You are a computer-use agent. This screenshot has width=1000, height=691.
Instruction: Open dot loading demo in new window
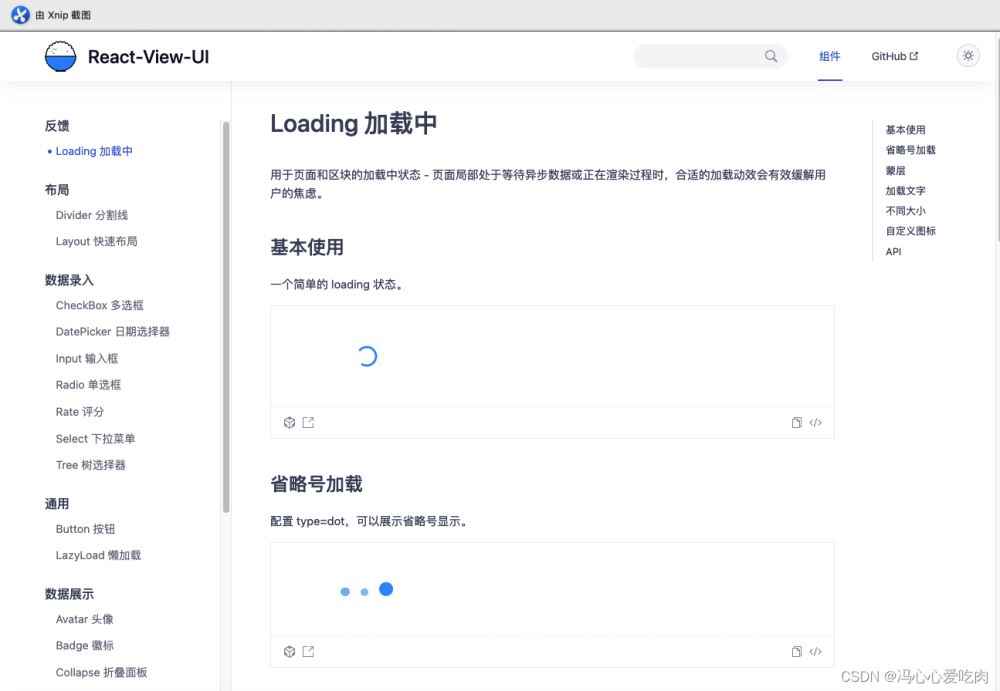click(308, 652)
